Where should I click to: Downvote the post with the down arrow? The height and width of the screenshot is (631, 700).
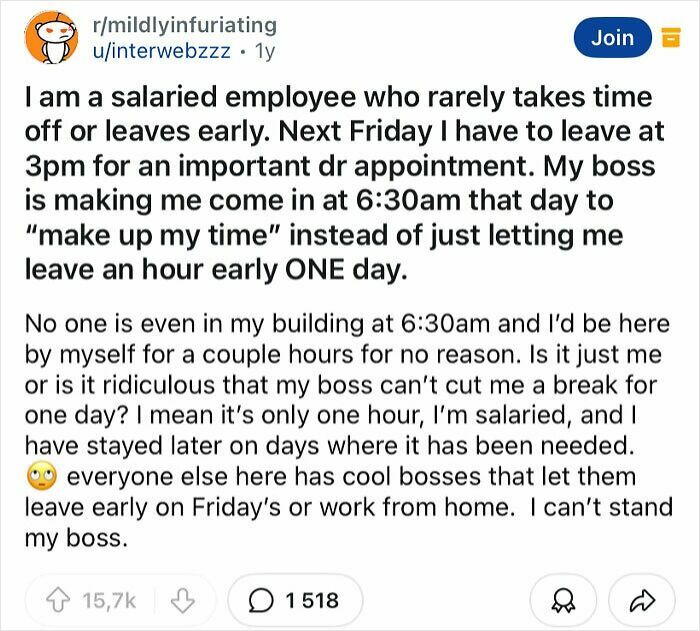[x=180, y=600]
